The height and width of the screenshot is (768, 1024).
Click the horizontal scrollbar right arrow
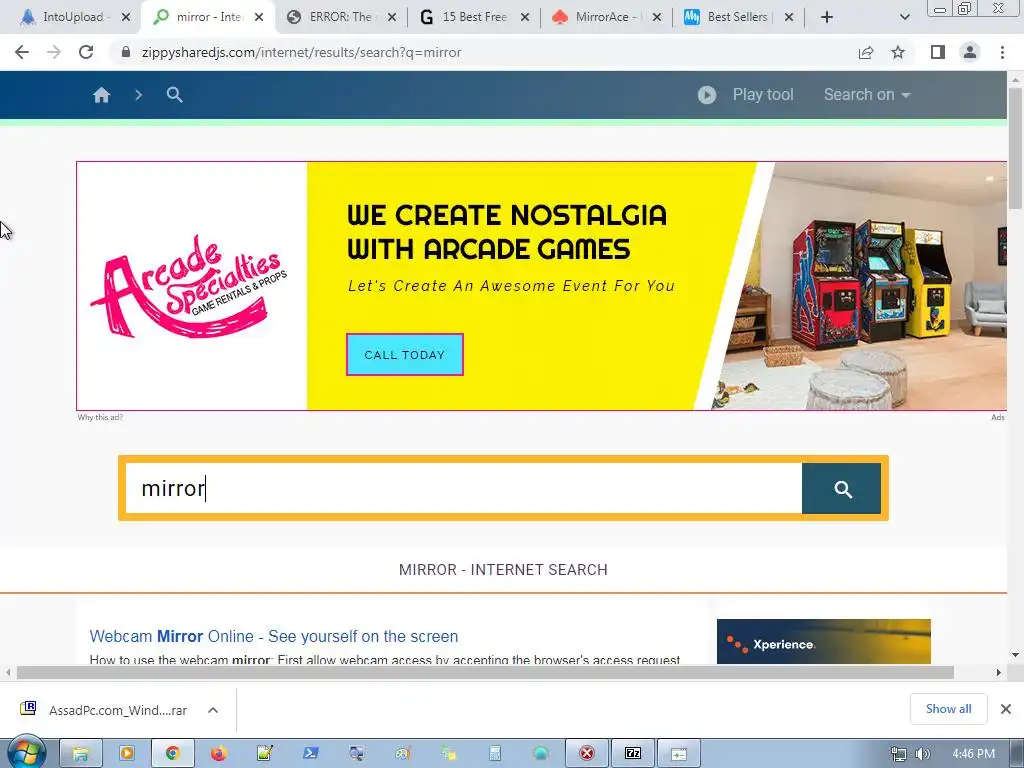[999, 672]
